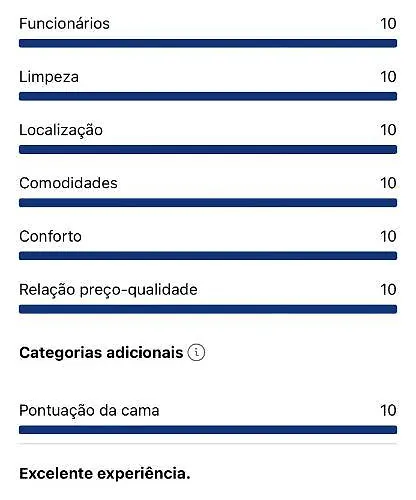
Task: Select the Comodidades label
Action: 68,183
